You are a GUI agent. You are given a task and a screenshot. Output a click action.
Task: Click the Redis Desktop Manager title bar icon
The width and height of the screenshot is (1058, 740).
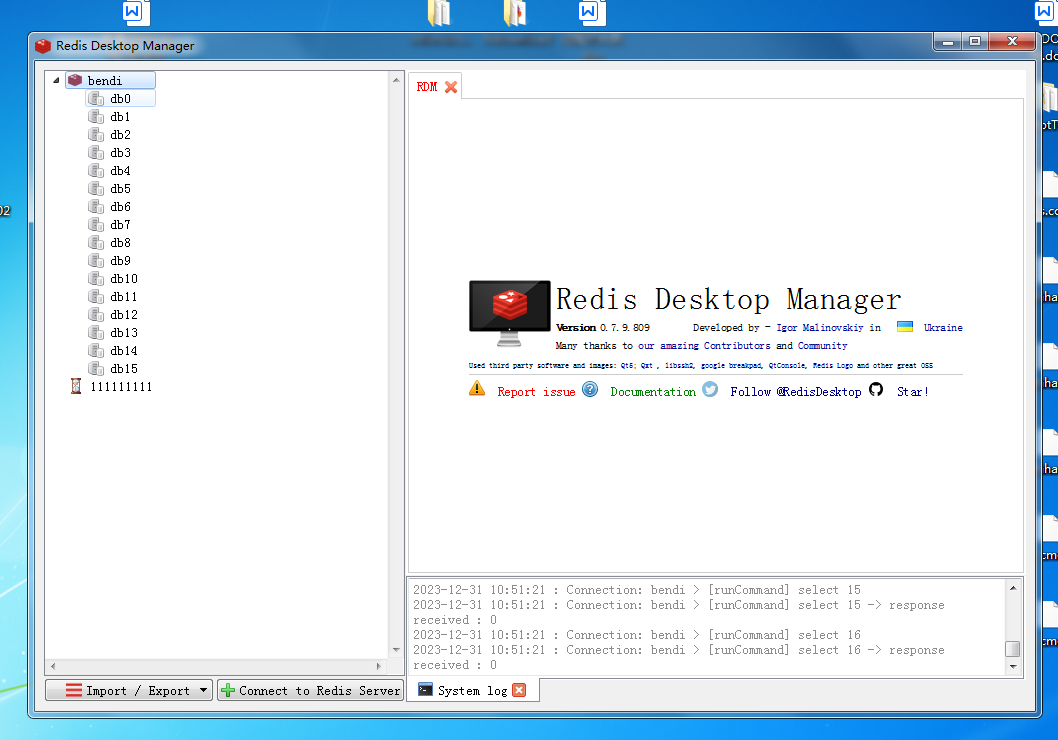(x=43, y=45)
